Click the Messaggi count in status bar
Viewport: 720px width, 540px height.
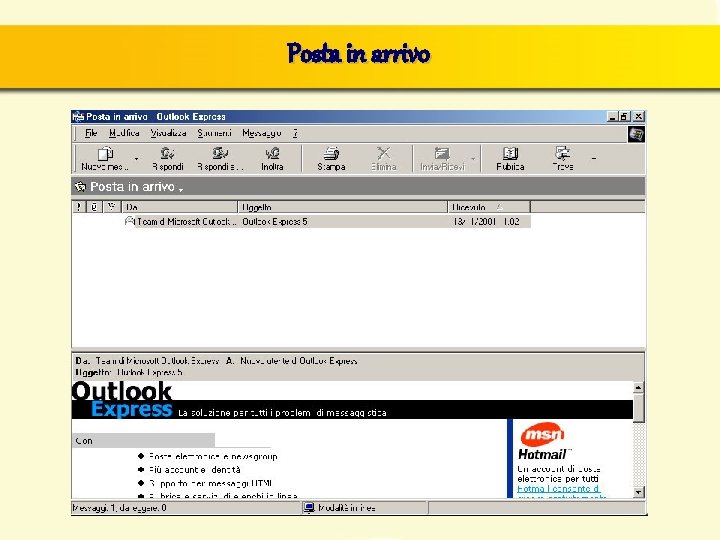119,508
